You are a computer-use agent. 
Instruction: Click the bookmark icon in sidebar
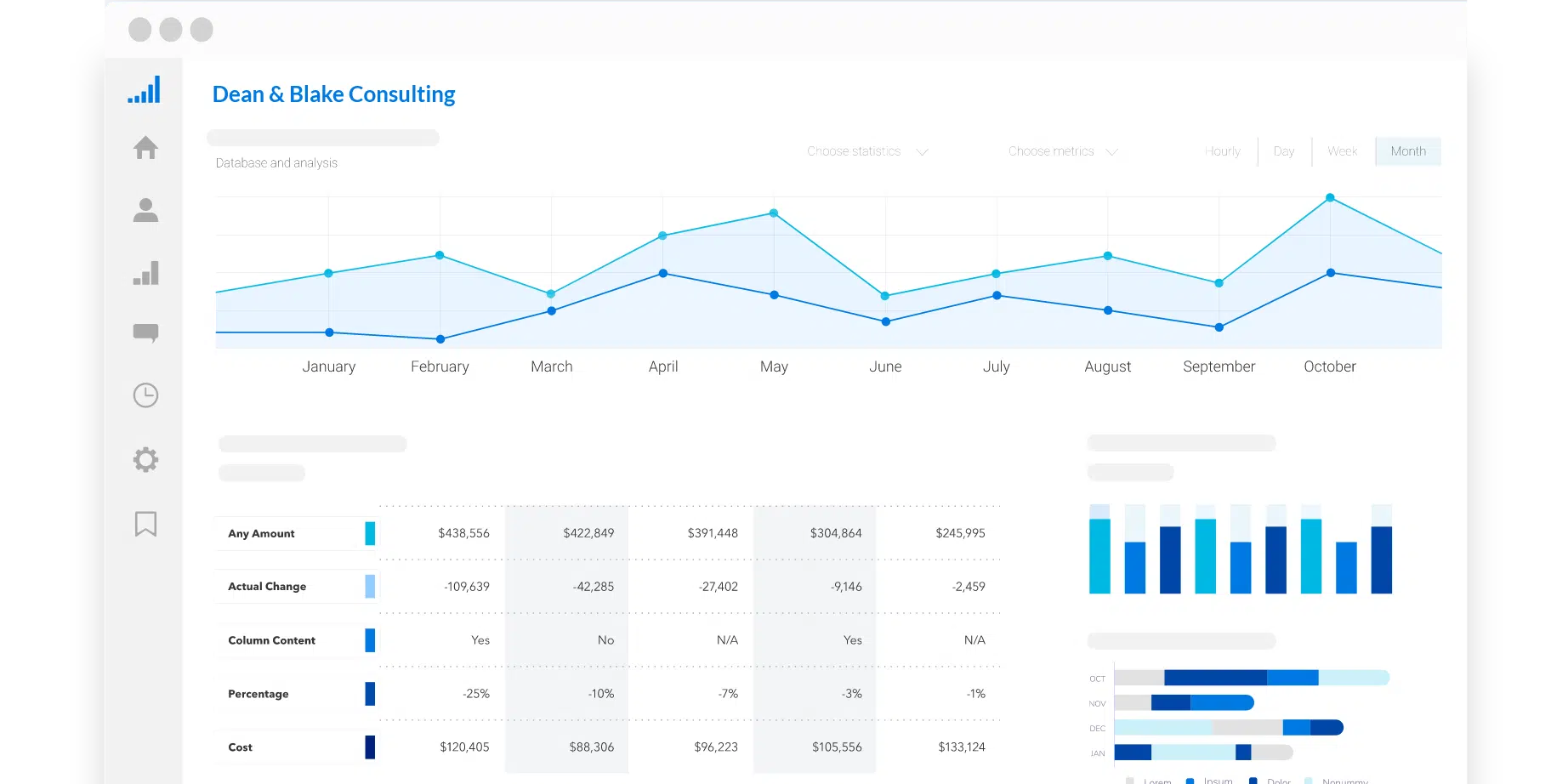click(x=145, y=524)
